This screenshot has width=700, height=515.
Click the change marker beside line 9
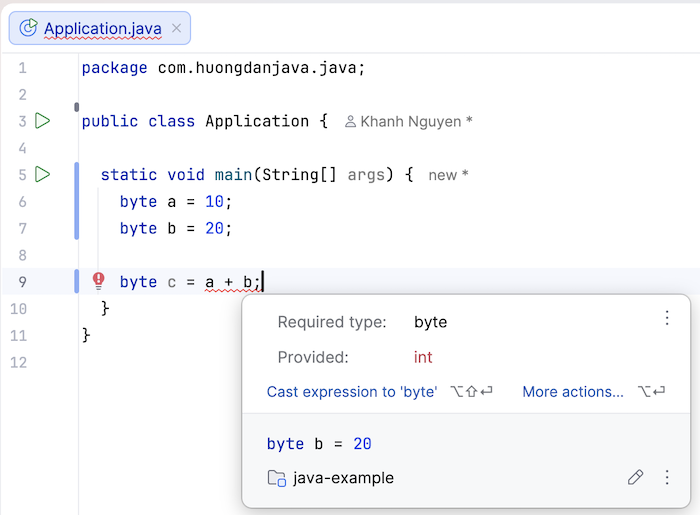77,282
